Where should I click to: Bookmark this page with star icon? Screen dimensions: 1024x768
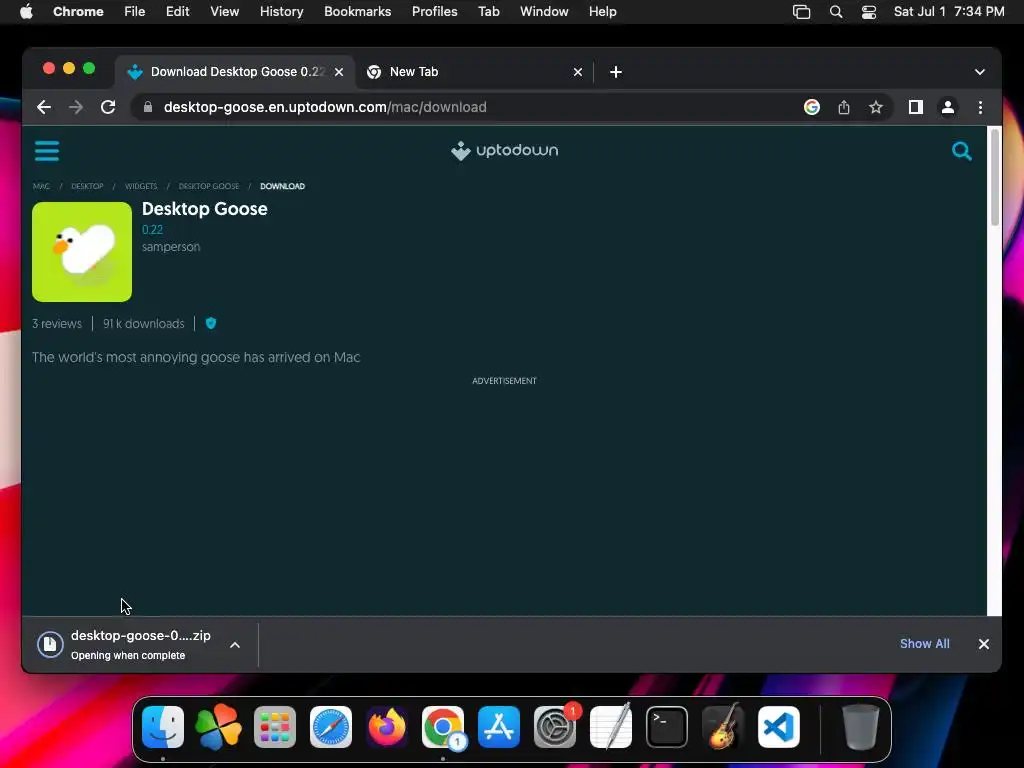(x=876, y=107)
